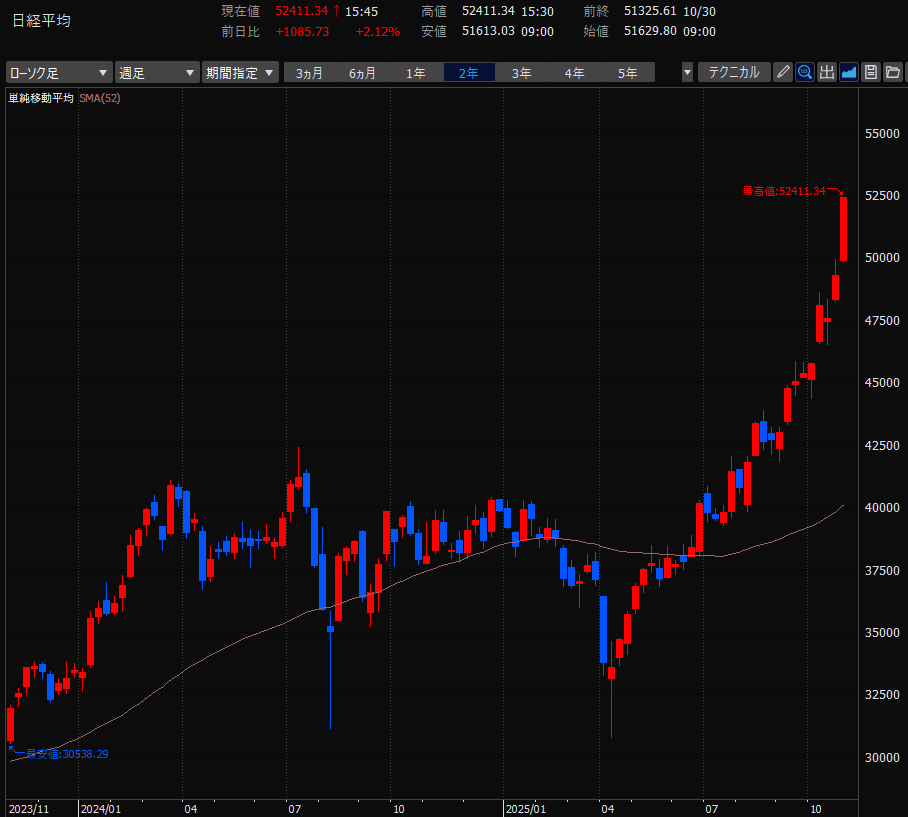Screen dimensions: 908x817
Task: Select the 1年 period tab
Action: point(416,73)
